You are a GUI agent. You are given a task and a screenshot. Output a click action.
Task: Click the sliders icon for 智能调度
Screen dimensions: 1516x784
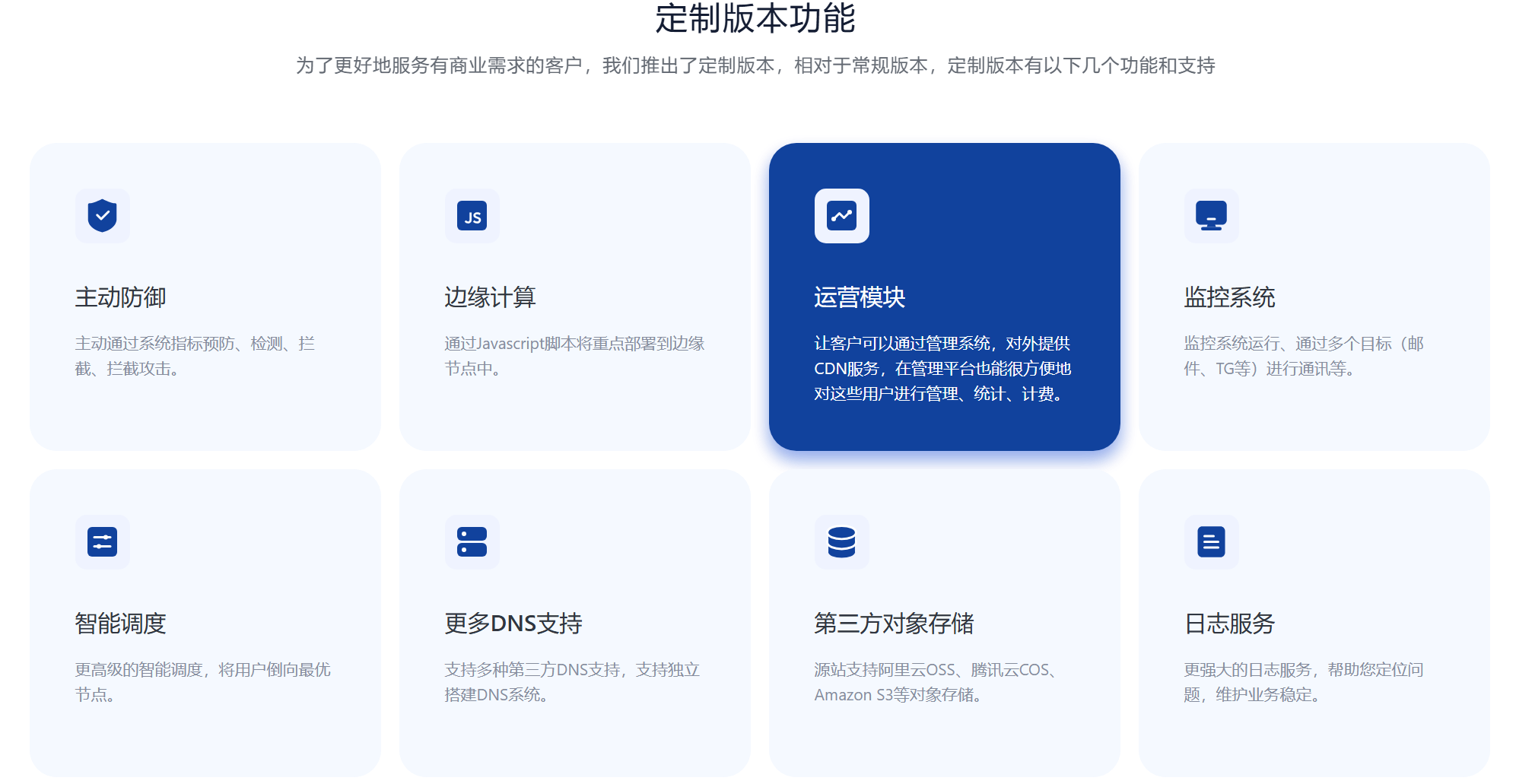point(102,542)
